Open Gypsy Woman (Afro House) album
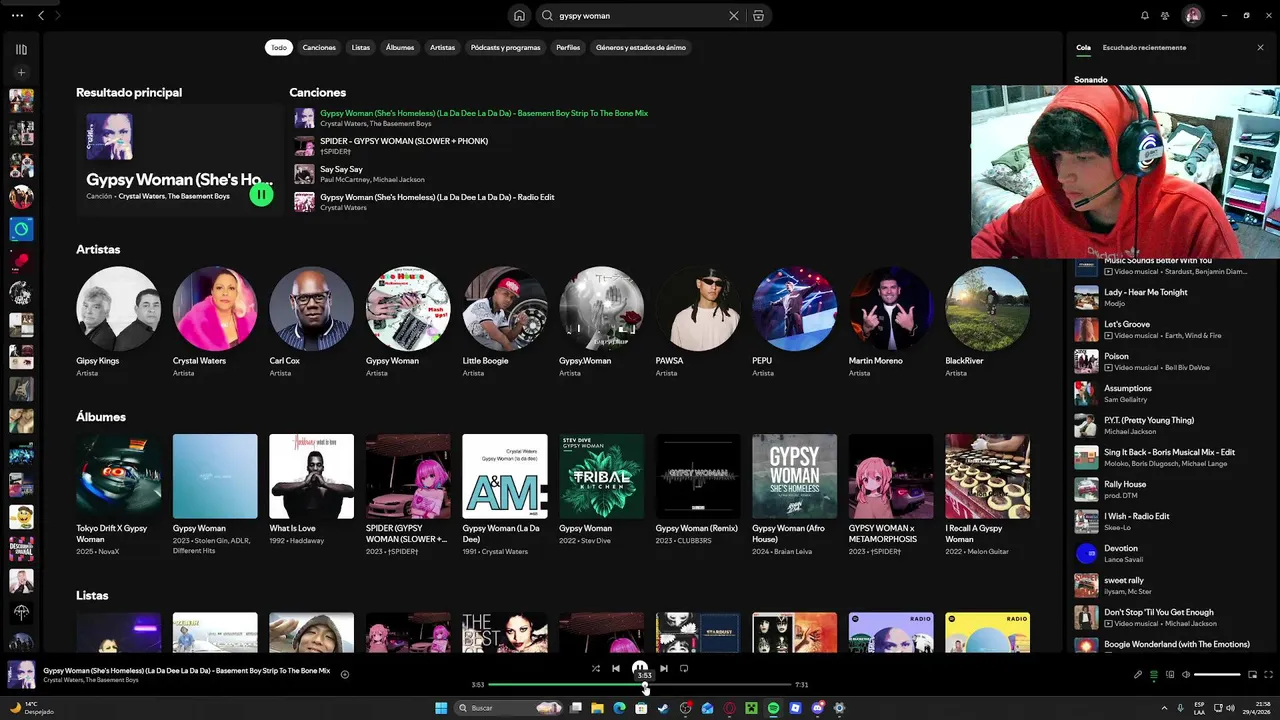This screenshot has width=1280, height=720. (x=794, y=495)
